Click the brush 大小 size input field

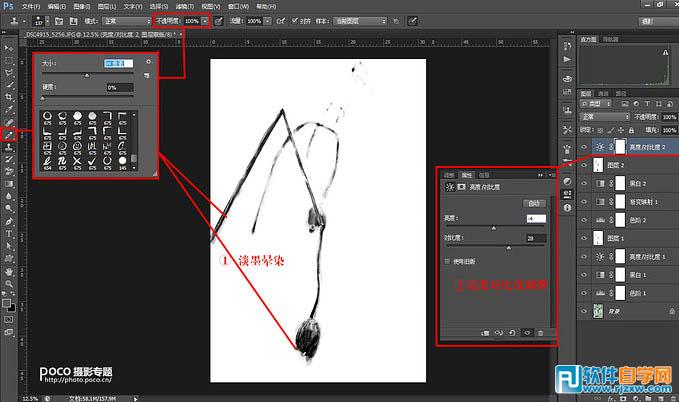point(119,63)
